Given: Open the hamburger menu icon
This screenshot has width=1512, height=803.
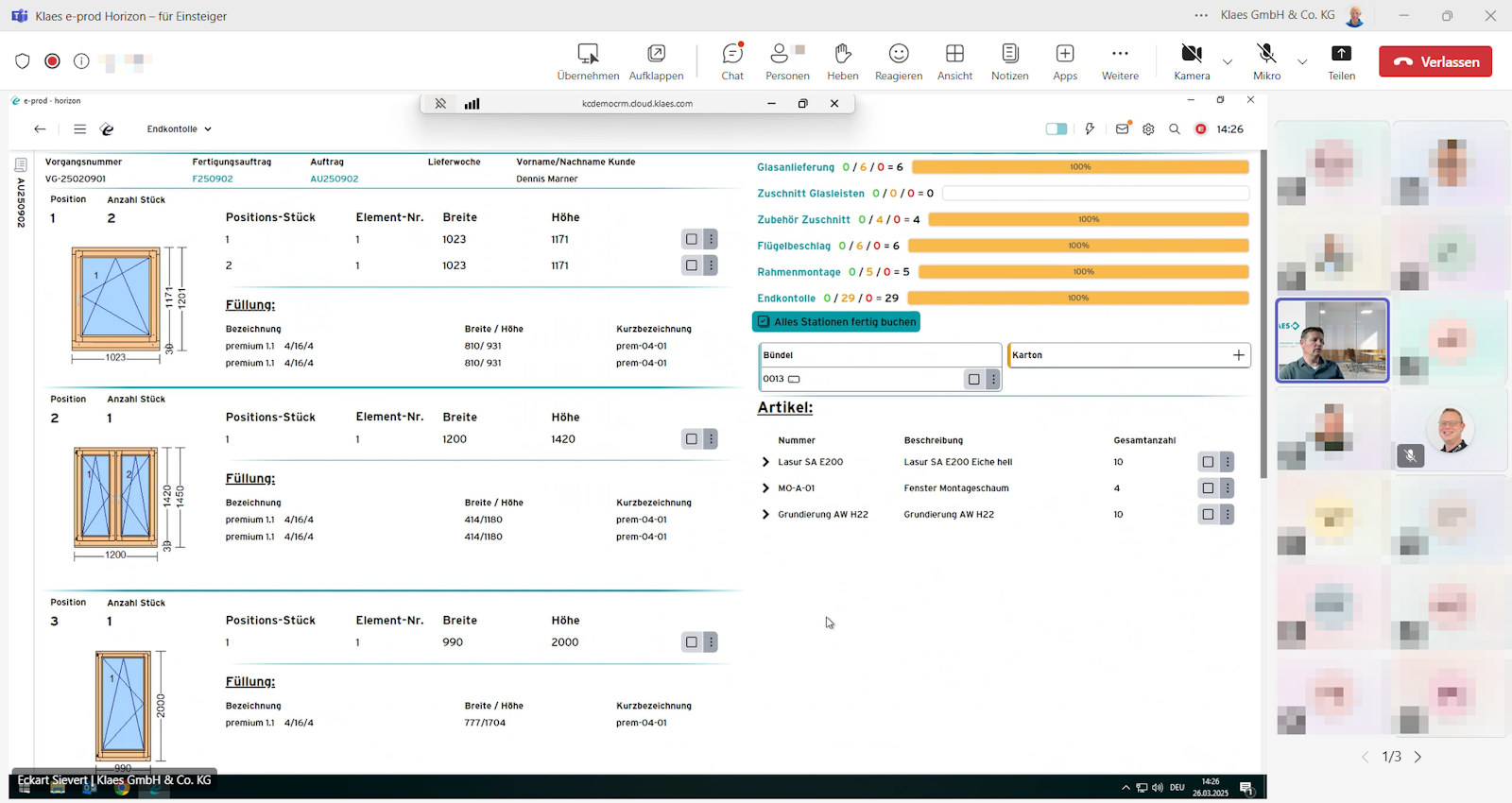Looking at the screenshot, I should tap(80, 129).
